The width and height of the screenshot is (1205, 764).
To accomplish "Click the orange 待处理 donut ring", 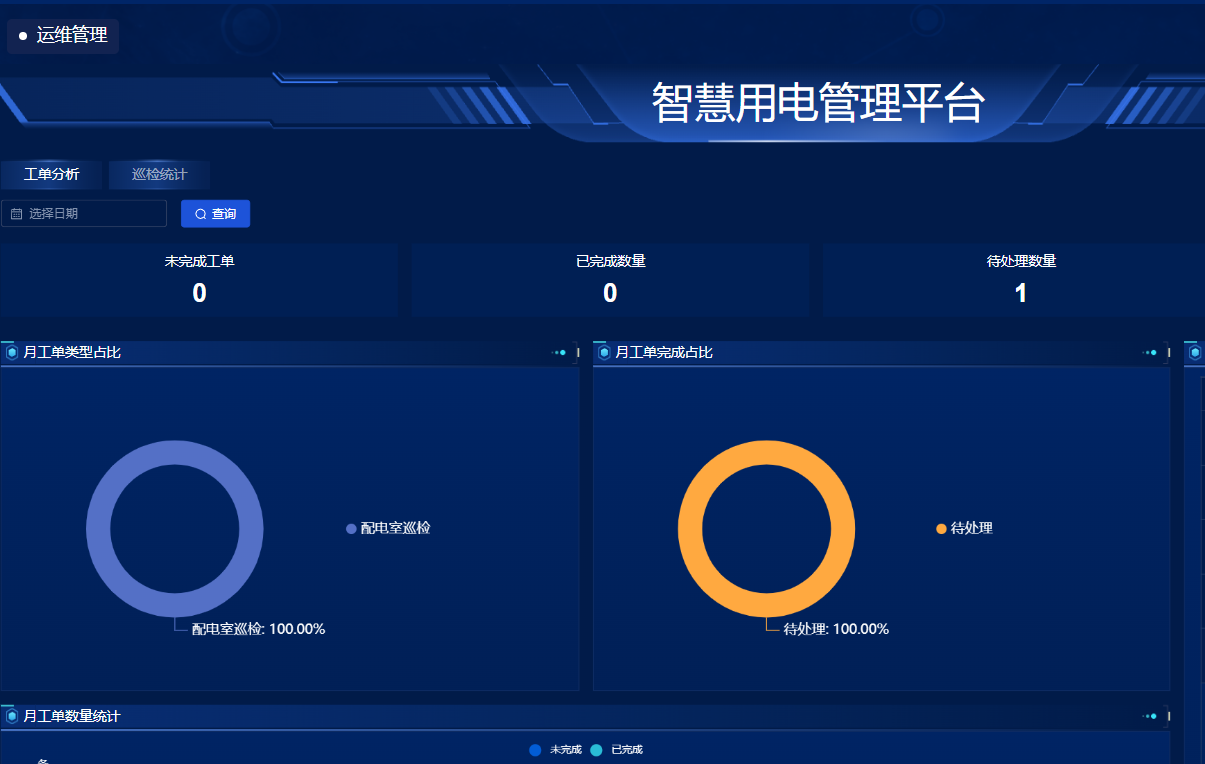I will tap(766, 452).
